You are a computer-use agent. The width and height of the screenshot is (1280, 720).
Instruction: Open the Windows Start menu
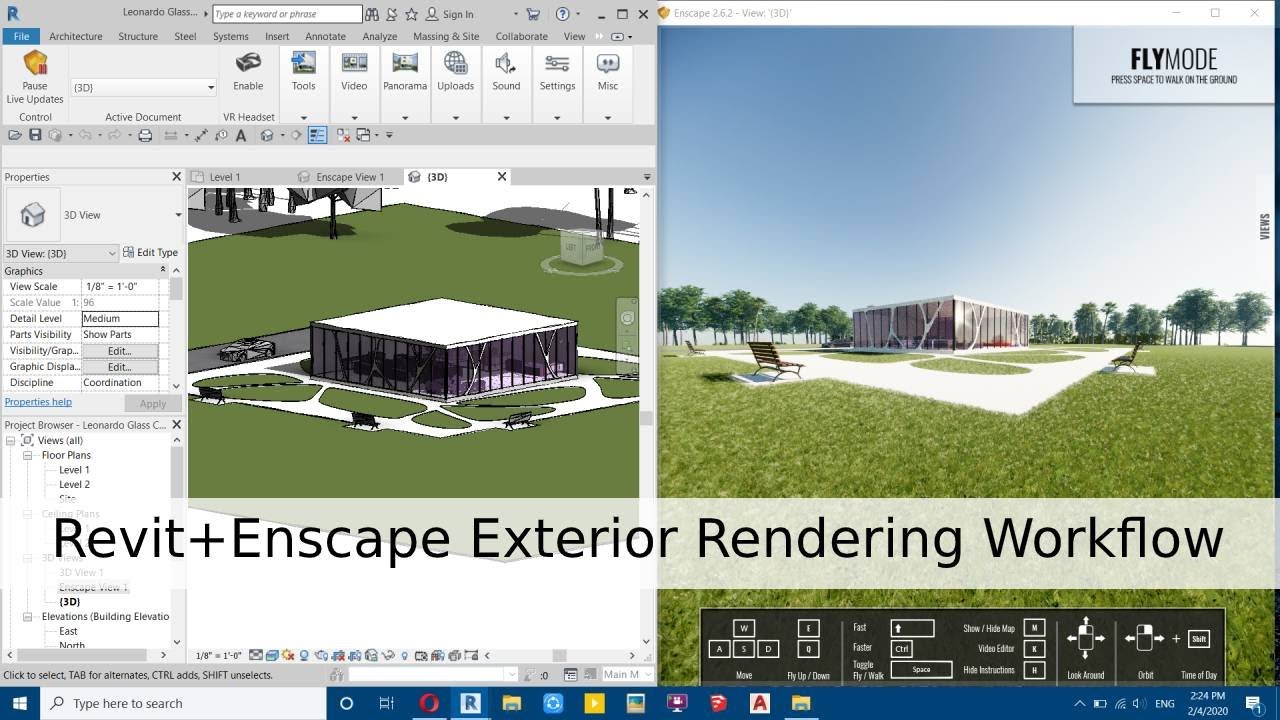click(x=20, y=703)
